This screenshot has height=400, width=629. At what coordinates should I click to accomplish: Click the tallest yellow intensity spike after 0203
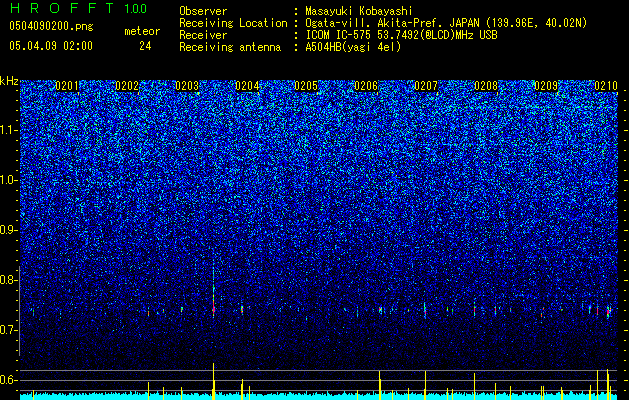point(213,381)
